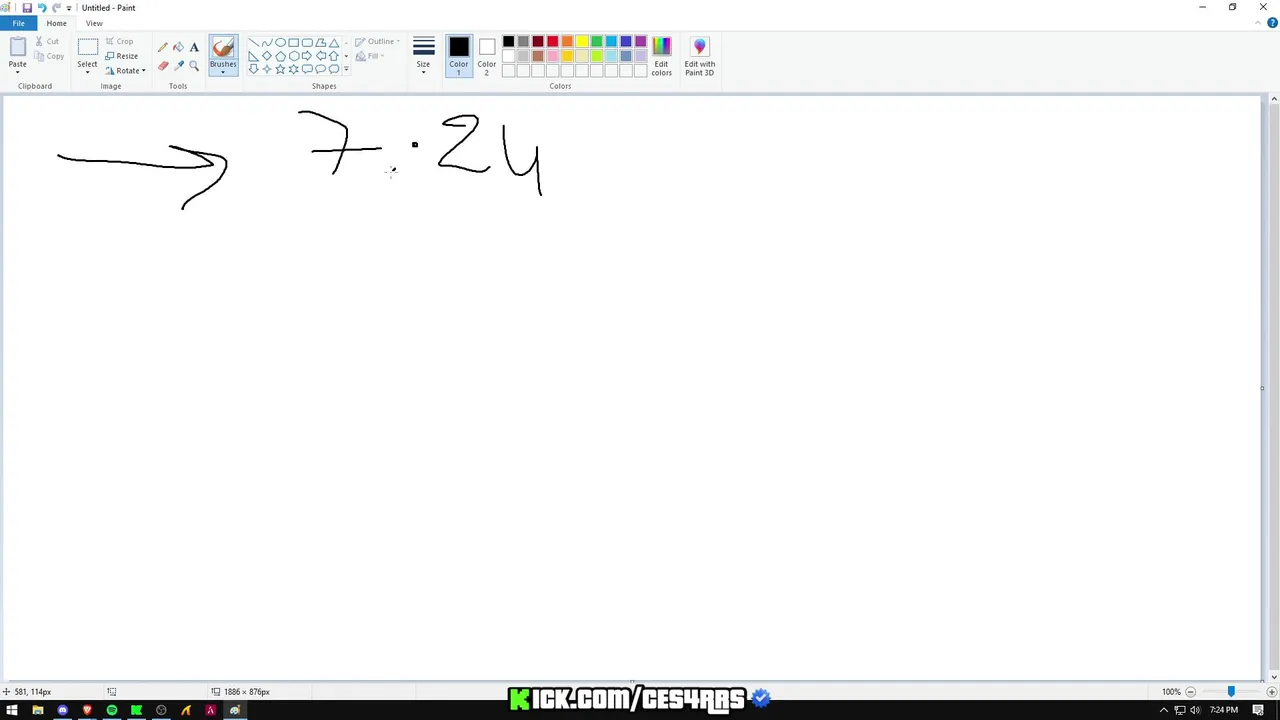Viewport: 1280px width, 720px height.
Task: Choose the Rounded rectangle shape
Action: click(307, 43)
